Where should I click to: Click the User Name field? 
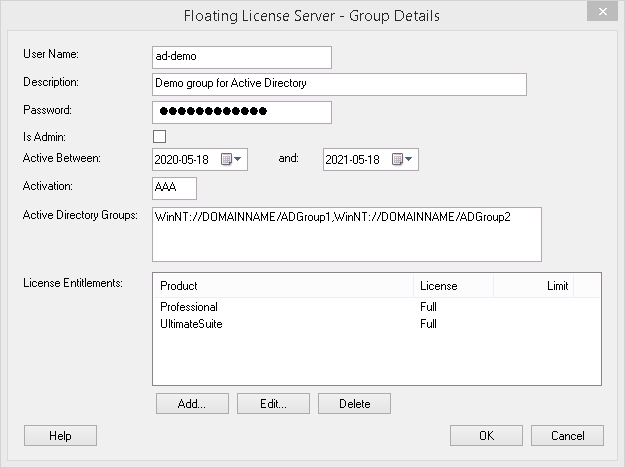click(240, 57)
